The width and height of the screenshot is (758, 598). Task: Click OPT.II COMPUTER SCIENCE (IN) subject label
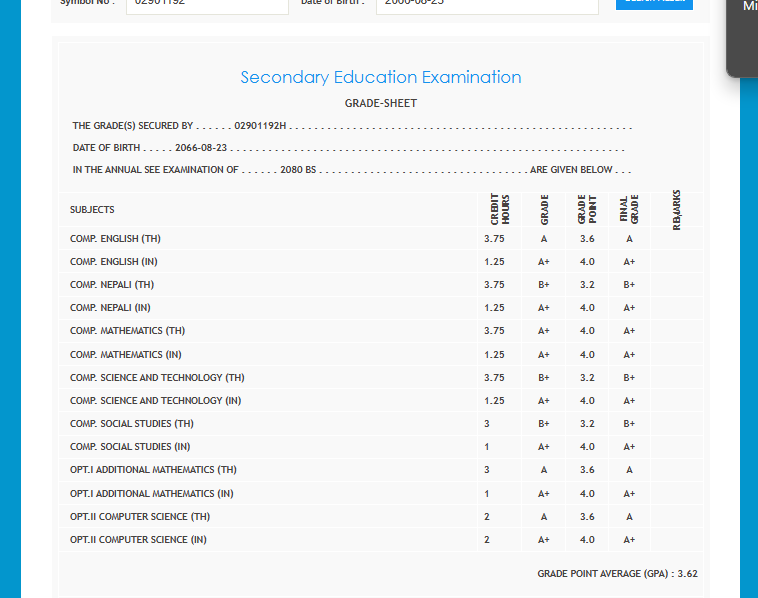pyautogui.click(x=140, y=540)
